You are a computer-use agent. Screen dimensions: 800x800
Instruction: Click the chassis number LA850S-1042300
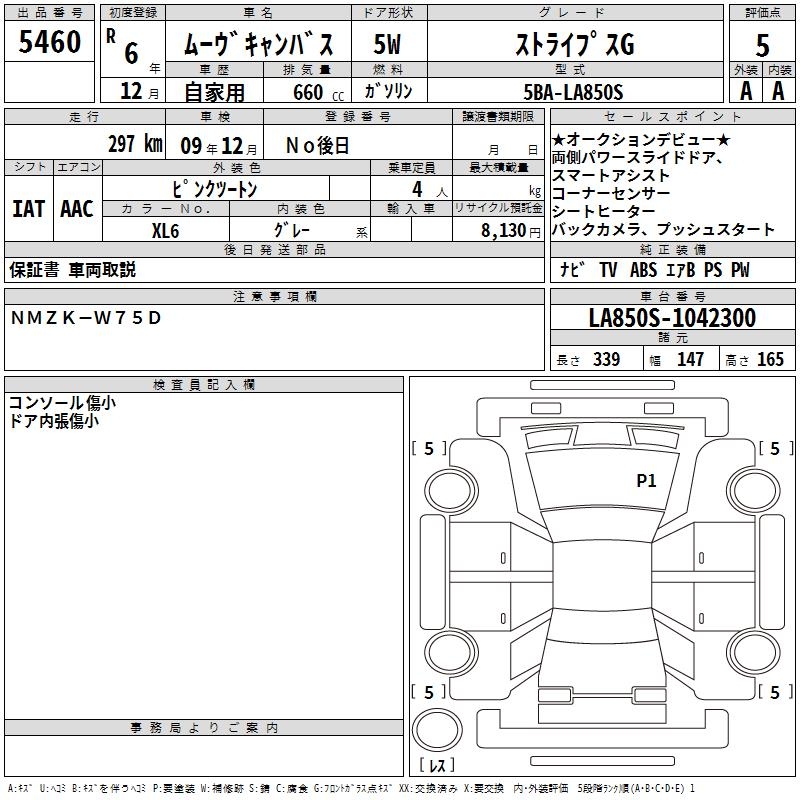[x=671, y=318]
